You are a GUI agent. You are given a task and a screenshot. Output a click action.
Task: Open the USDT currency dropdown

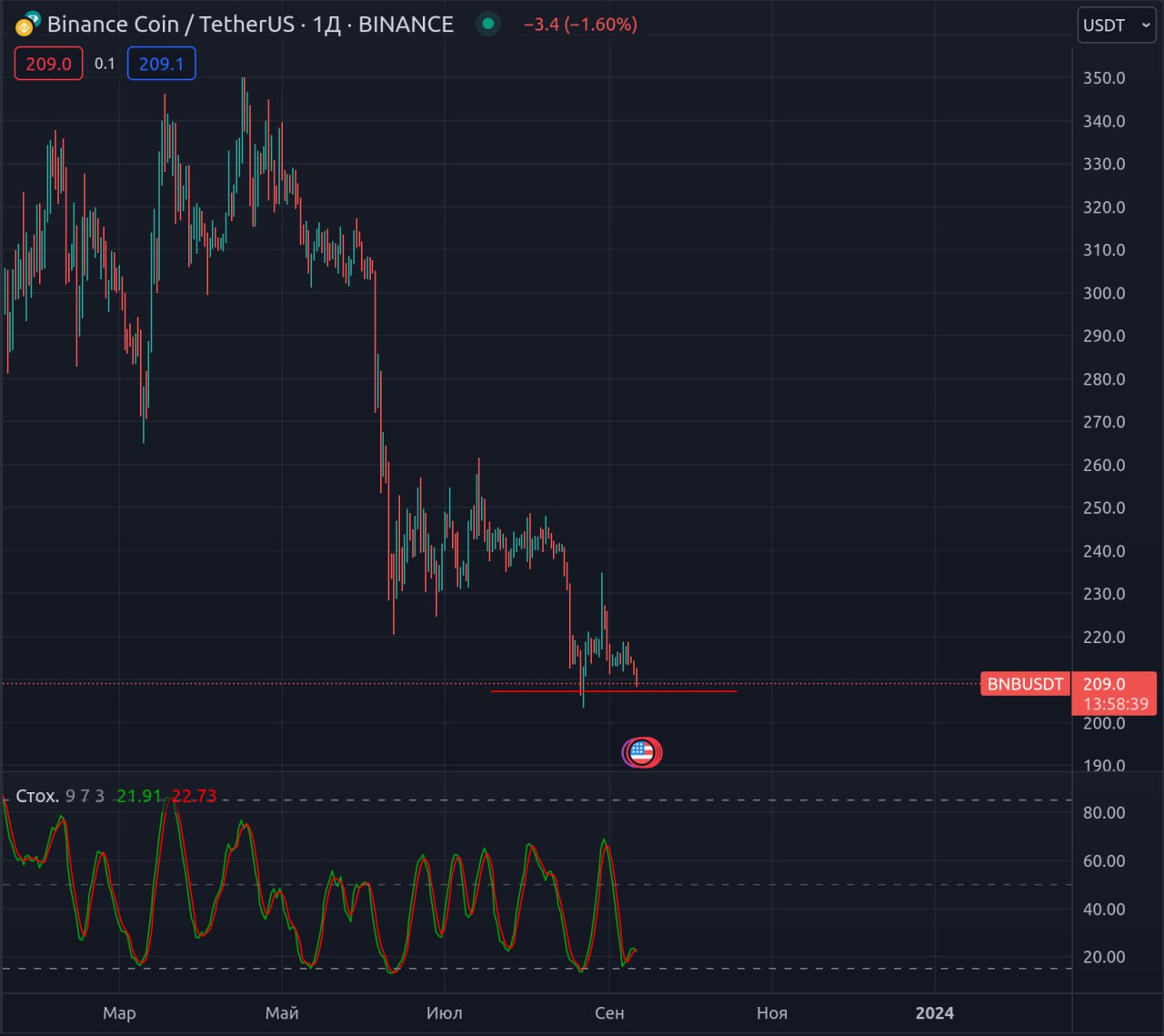[x=1117, y=25]
